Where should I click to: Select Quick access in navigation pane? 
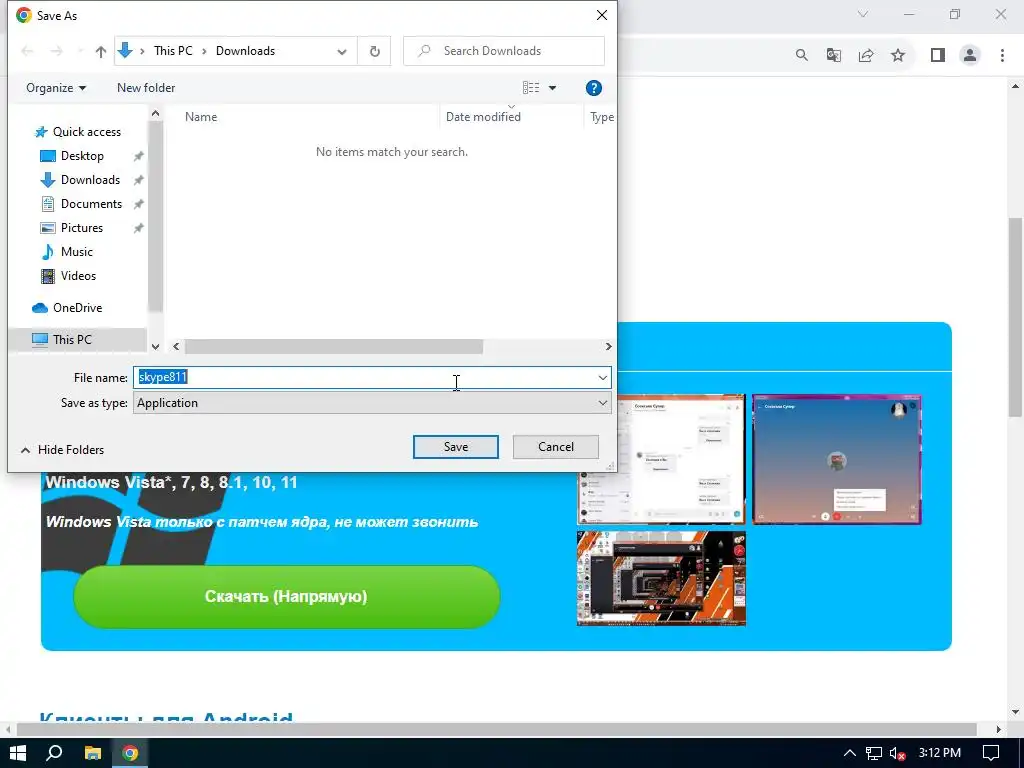coord(86,132)
